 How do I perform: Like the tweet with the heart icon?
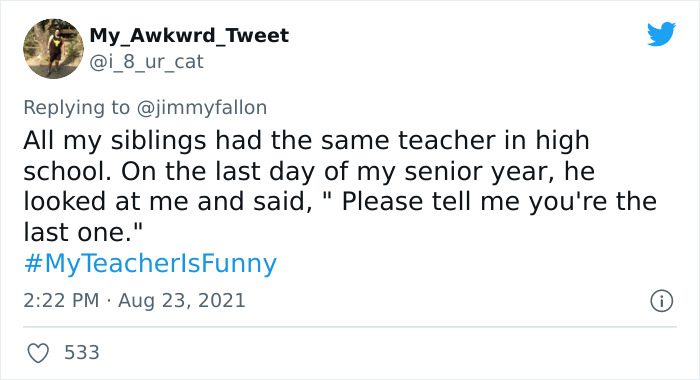pos(38,353)
